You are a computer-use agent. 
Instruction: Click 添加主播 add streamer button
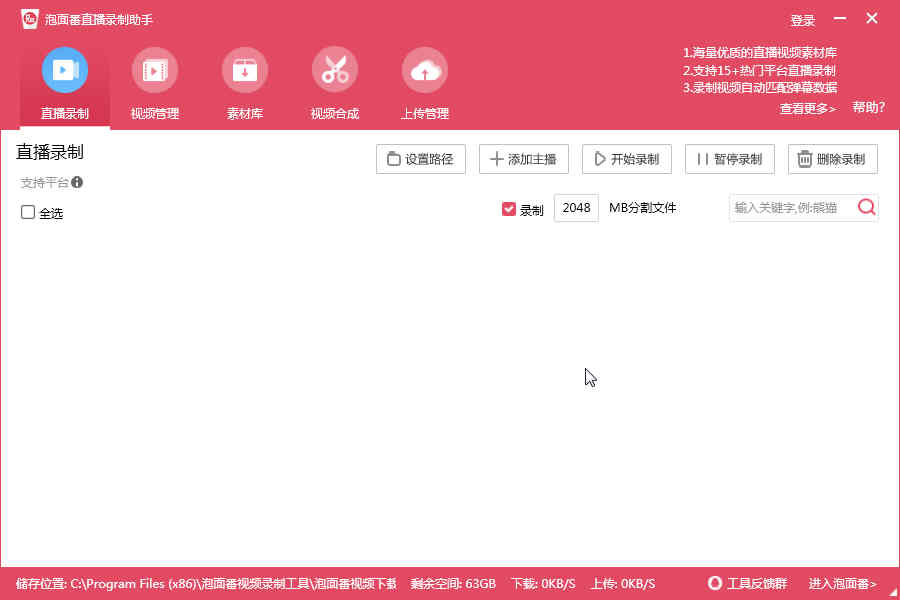click(523, 159)
